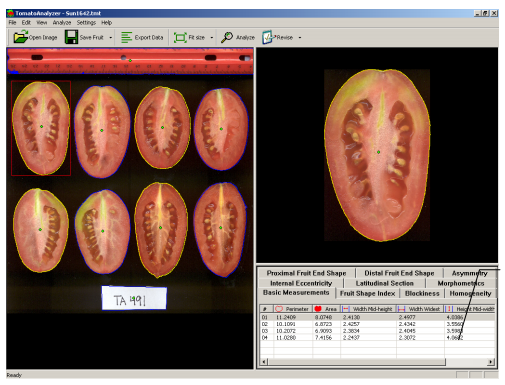Open the File menu
Viewport: 505px width, 385px height.
pyautogui.click(x=12, y=22)
